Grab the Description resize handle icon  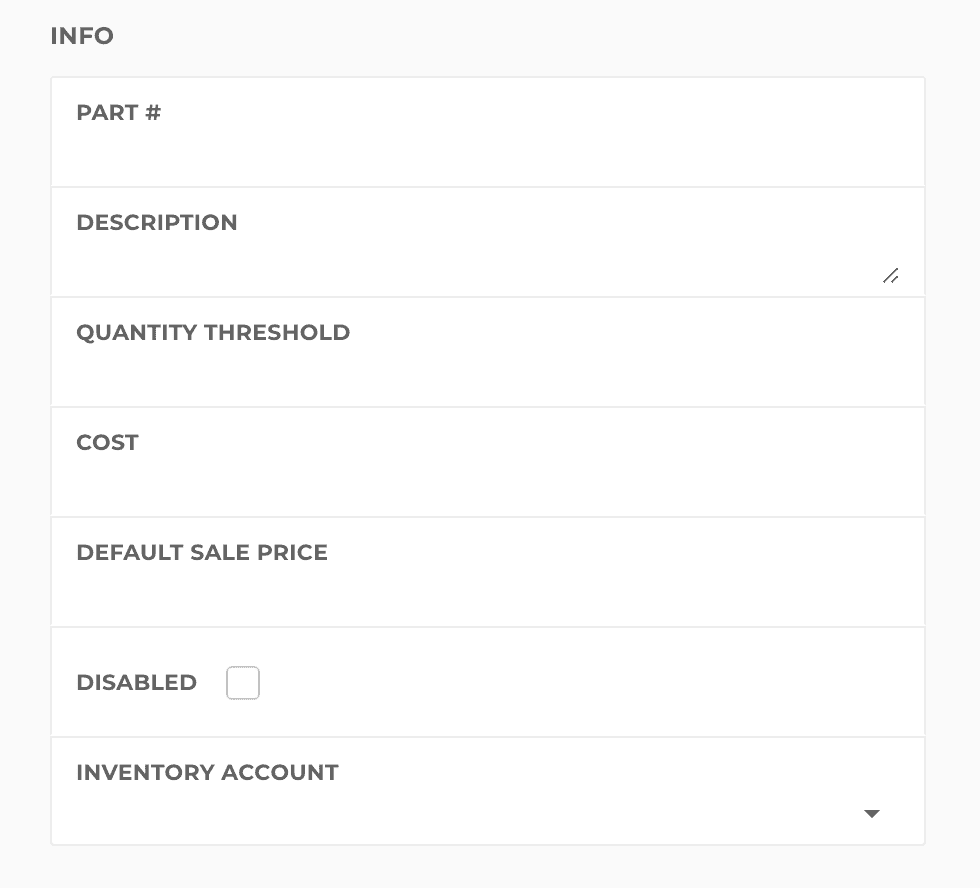pos(890,276)
